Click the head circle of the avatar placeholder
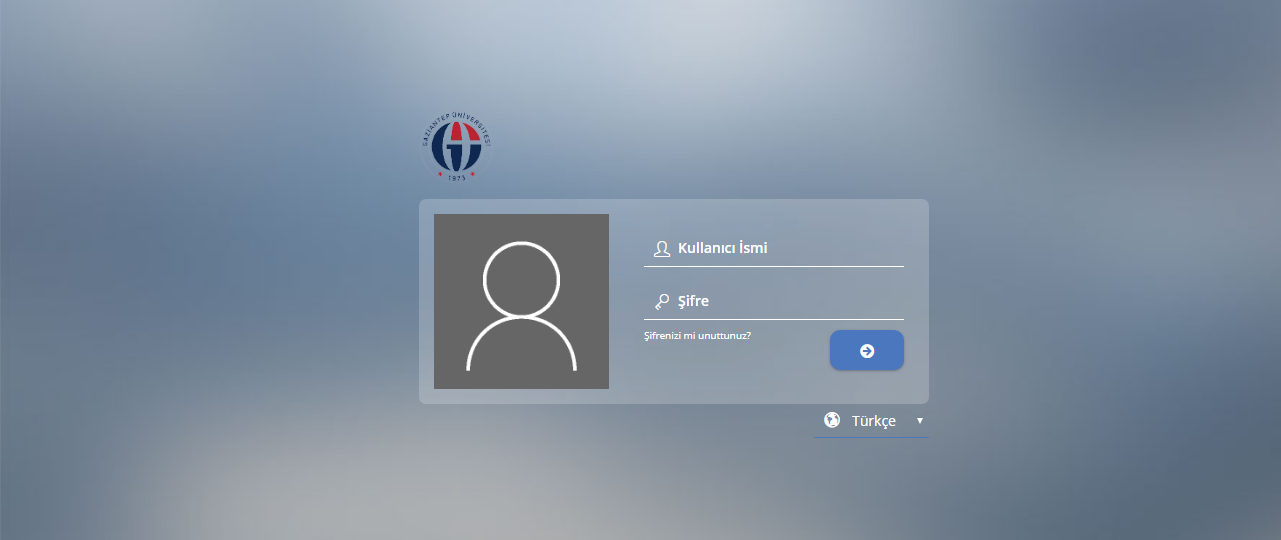The width and height of the screenshot is (1281, 540). coord(521,278)
